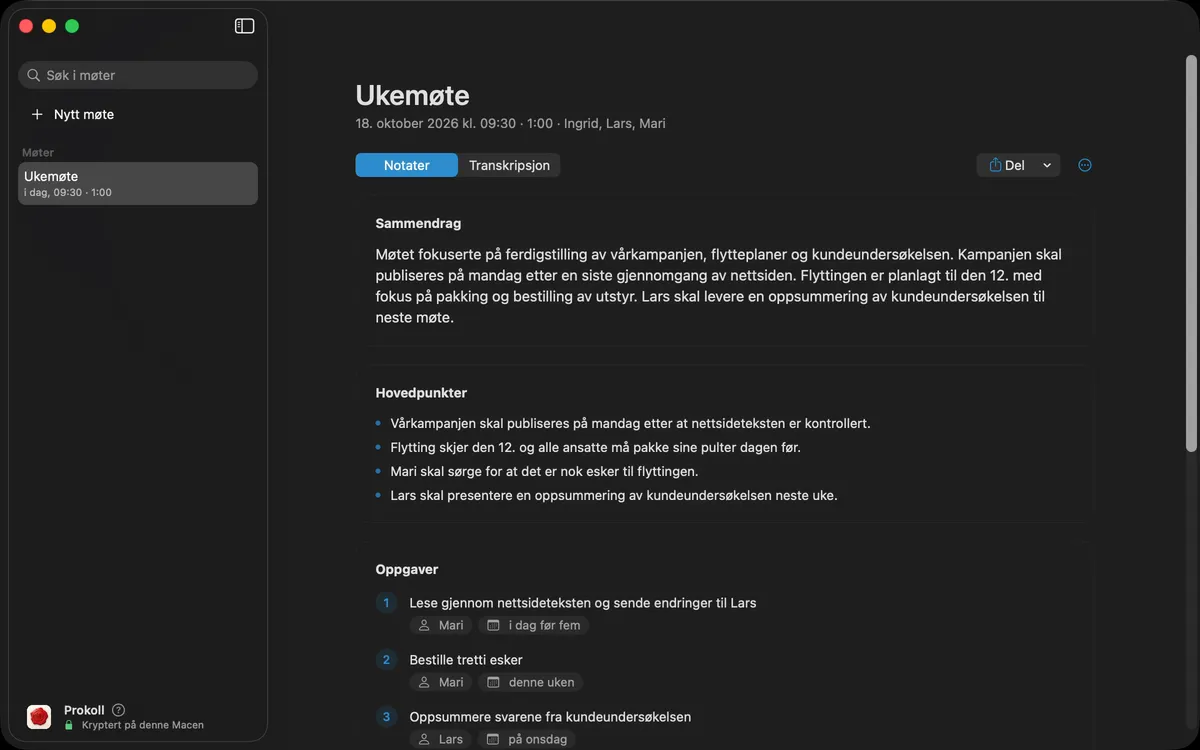This screenshot has height=750, width=1200.
Task: Click calendar icon in 'på onsdag' tag
Action: (493, 739)
